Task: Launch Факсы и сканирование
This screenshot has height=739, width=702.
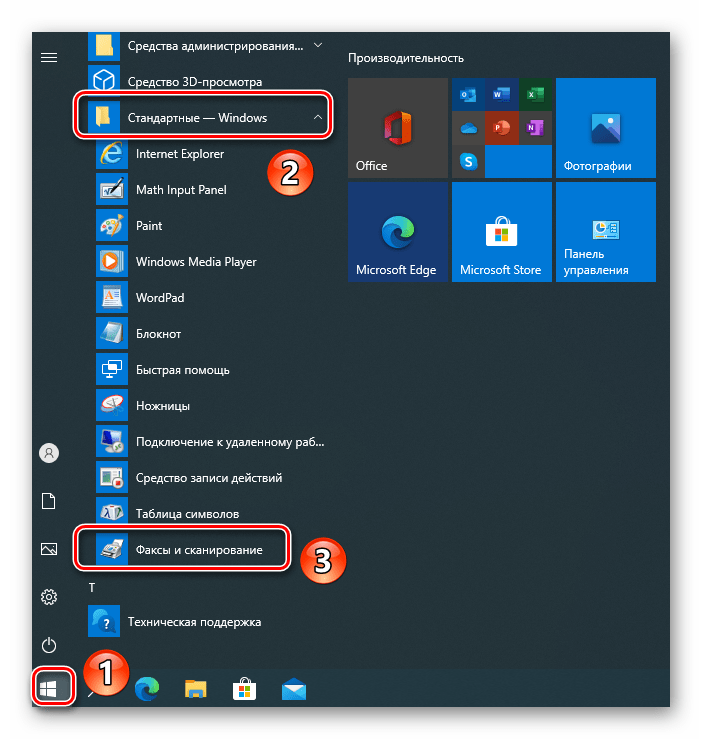Action: pyautogui.click(x=210, y=550)
